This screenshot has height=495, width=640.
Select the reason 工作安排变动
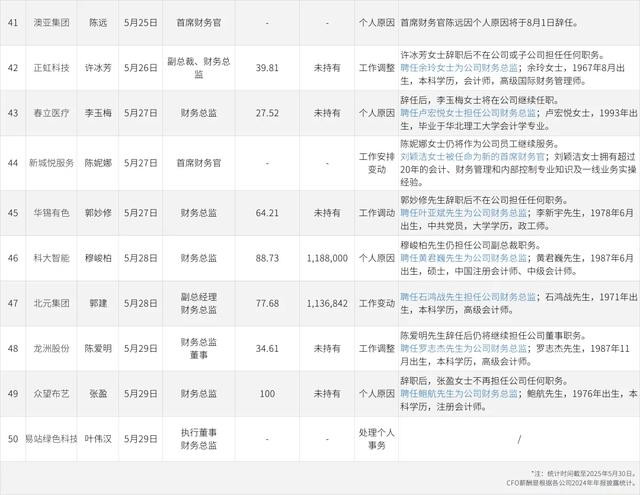tap(377, 163)
